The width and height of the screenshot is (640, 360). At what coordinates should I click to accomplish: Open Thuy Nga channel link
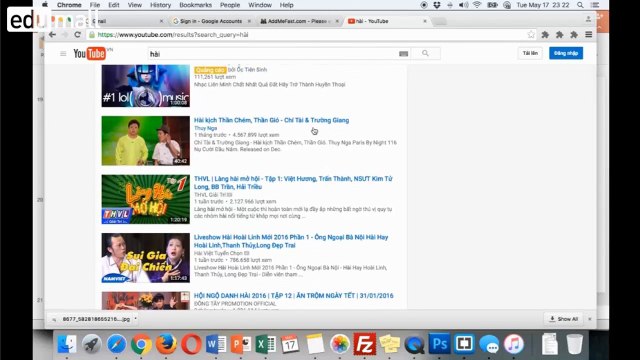(205, 128)
